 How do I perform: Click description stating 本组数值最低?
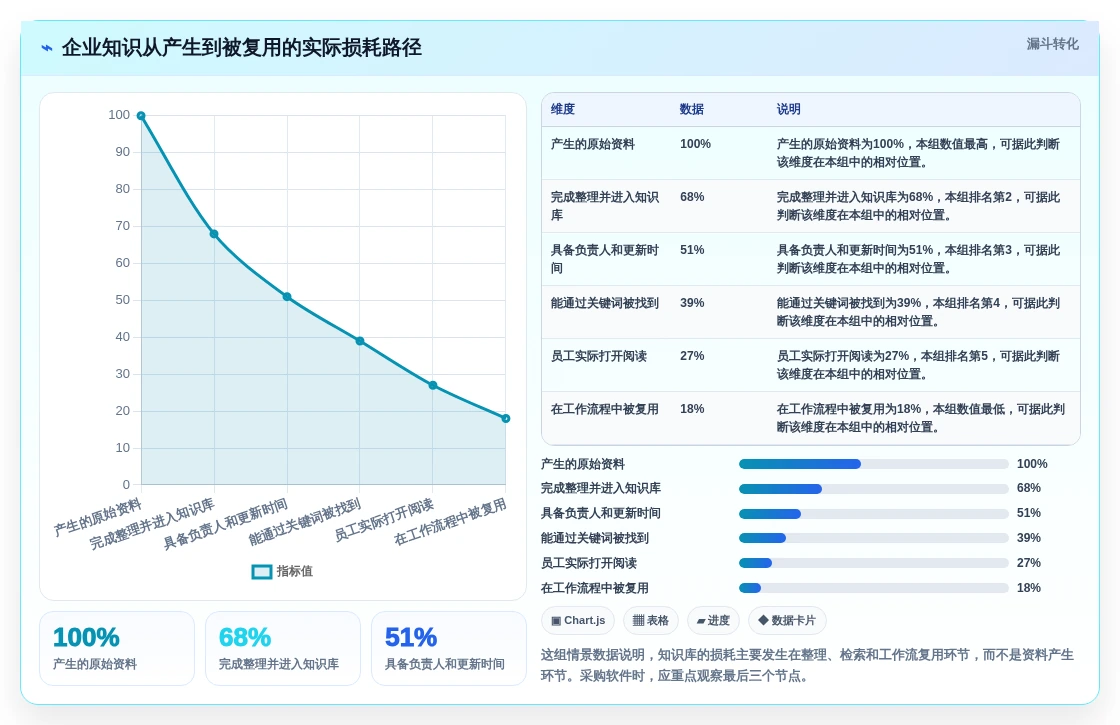(921, 418)
